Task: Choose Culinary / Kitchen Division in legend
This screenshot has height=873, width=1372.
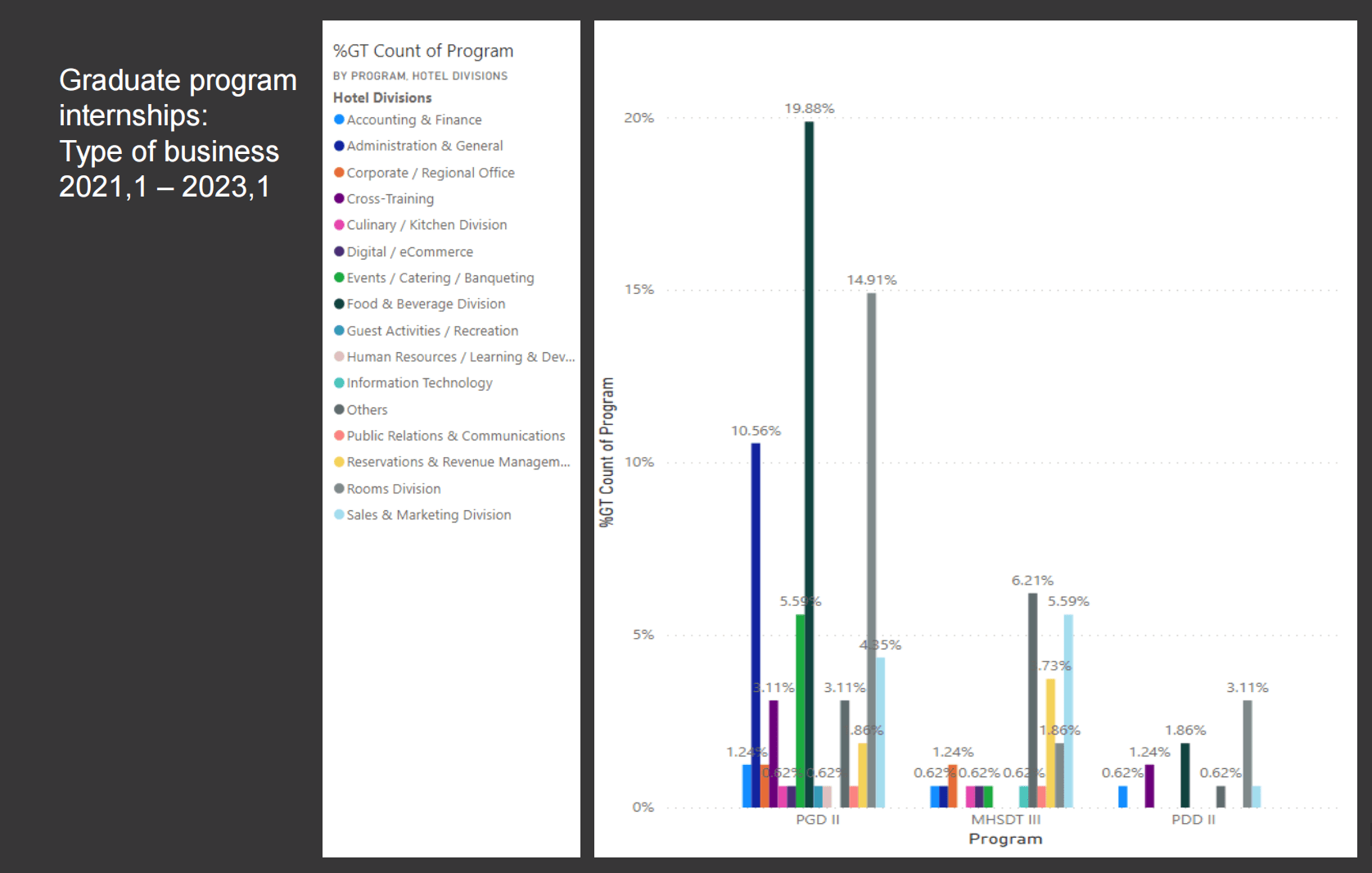Action: (x=420, y=225)
